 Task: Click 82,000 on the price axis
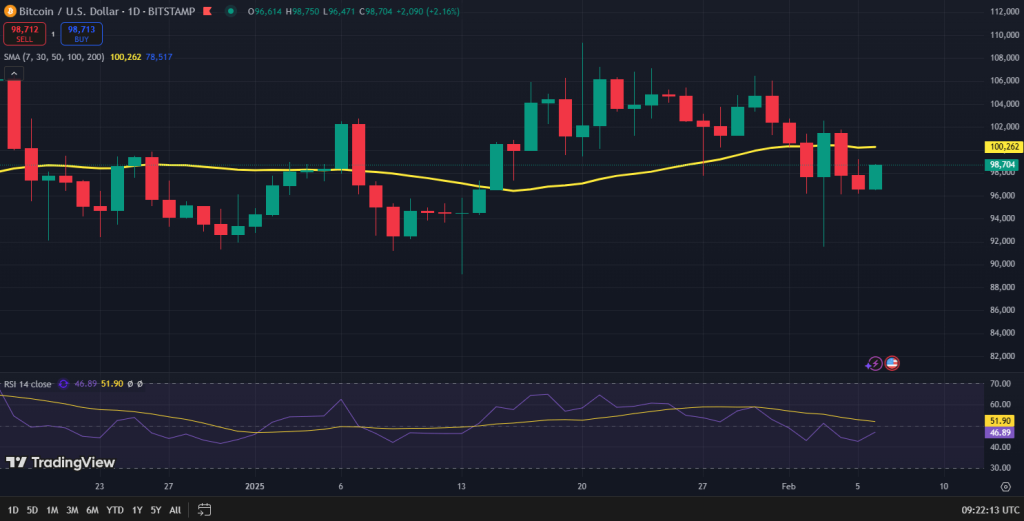pos(1002,356)
